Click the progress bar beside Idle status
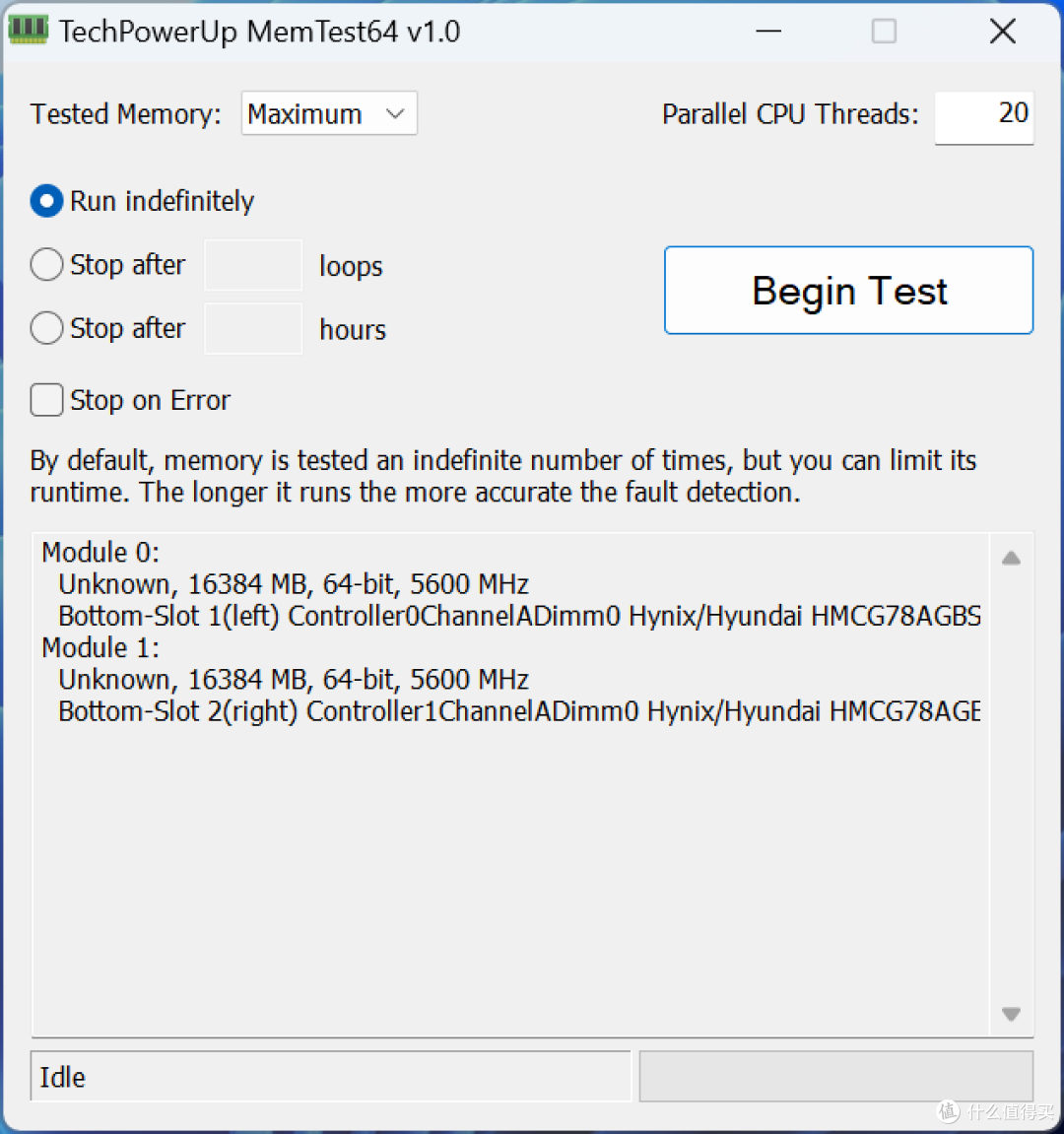 pos(836,1076)
